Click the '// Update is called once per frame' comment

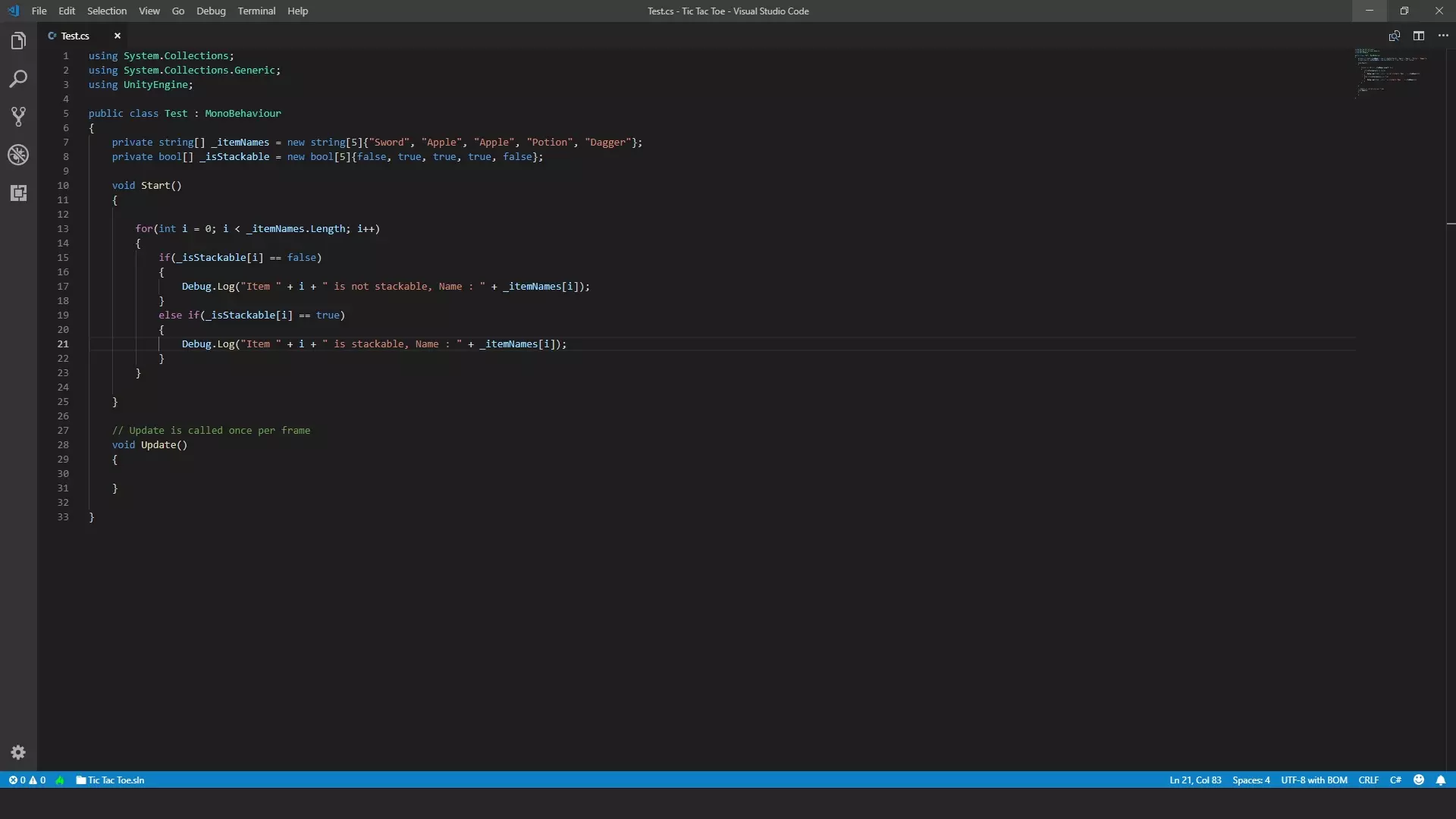tap(211, 430)
